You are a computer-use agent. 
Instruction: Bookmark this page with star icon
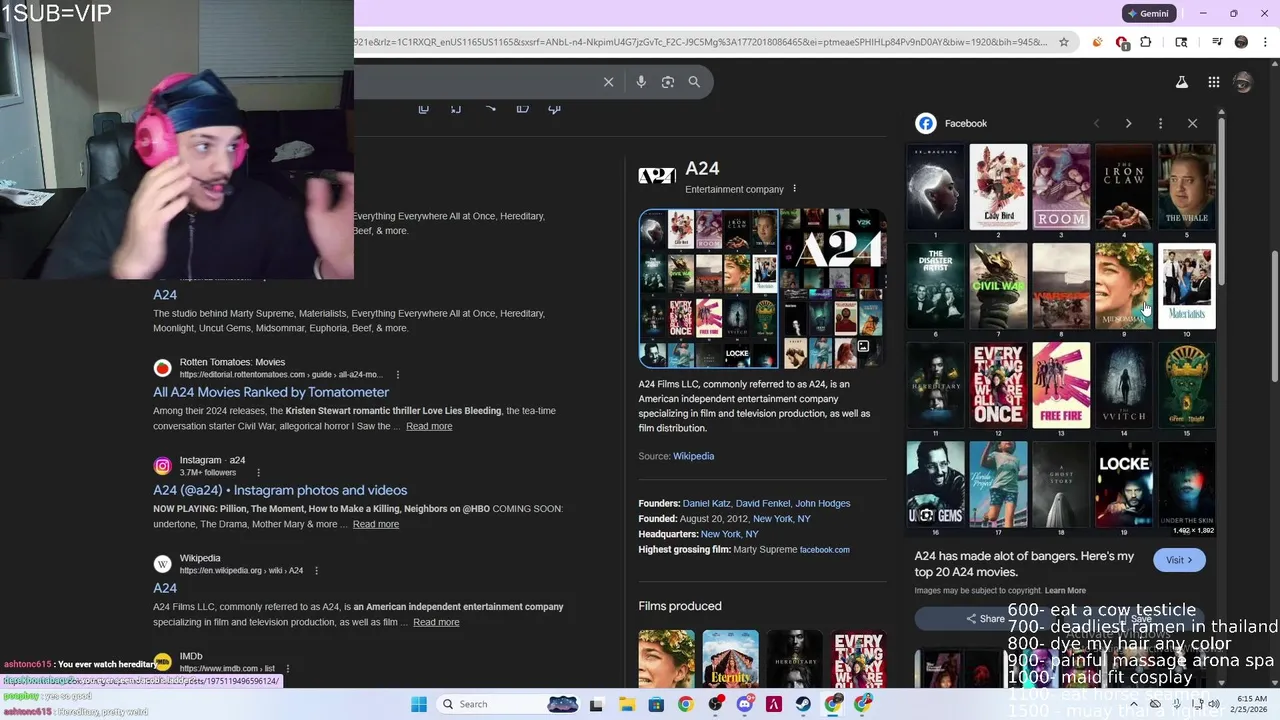pyautogui.click(x=1064, y=42)
